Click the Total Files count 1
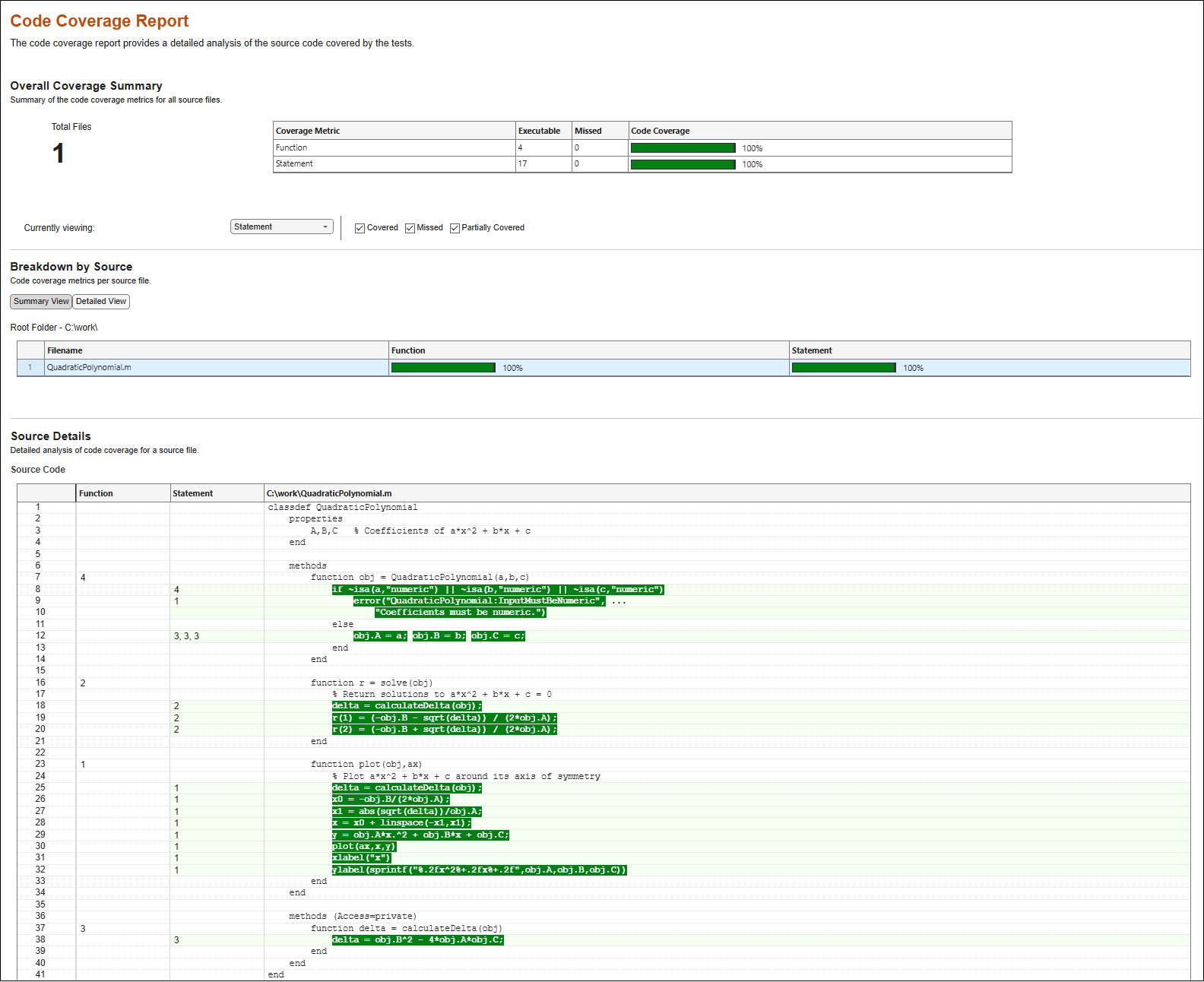 [x=59, y=154]
